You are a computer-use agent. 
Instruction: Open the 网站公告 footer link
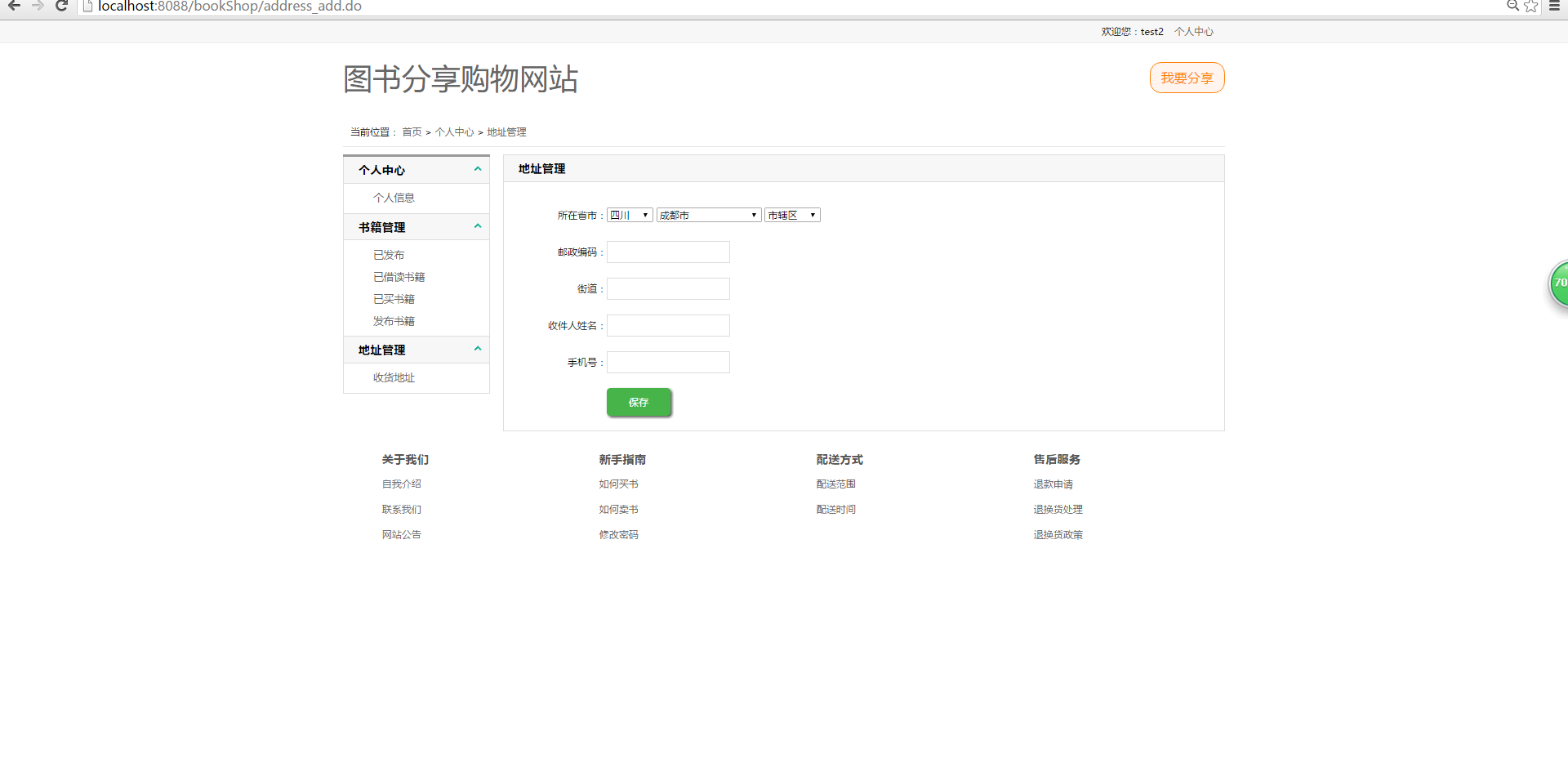point(402,535)
